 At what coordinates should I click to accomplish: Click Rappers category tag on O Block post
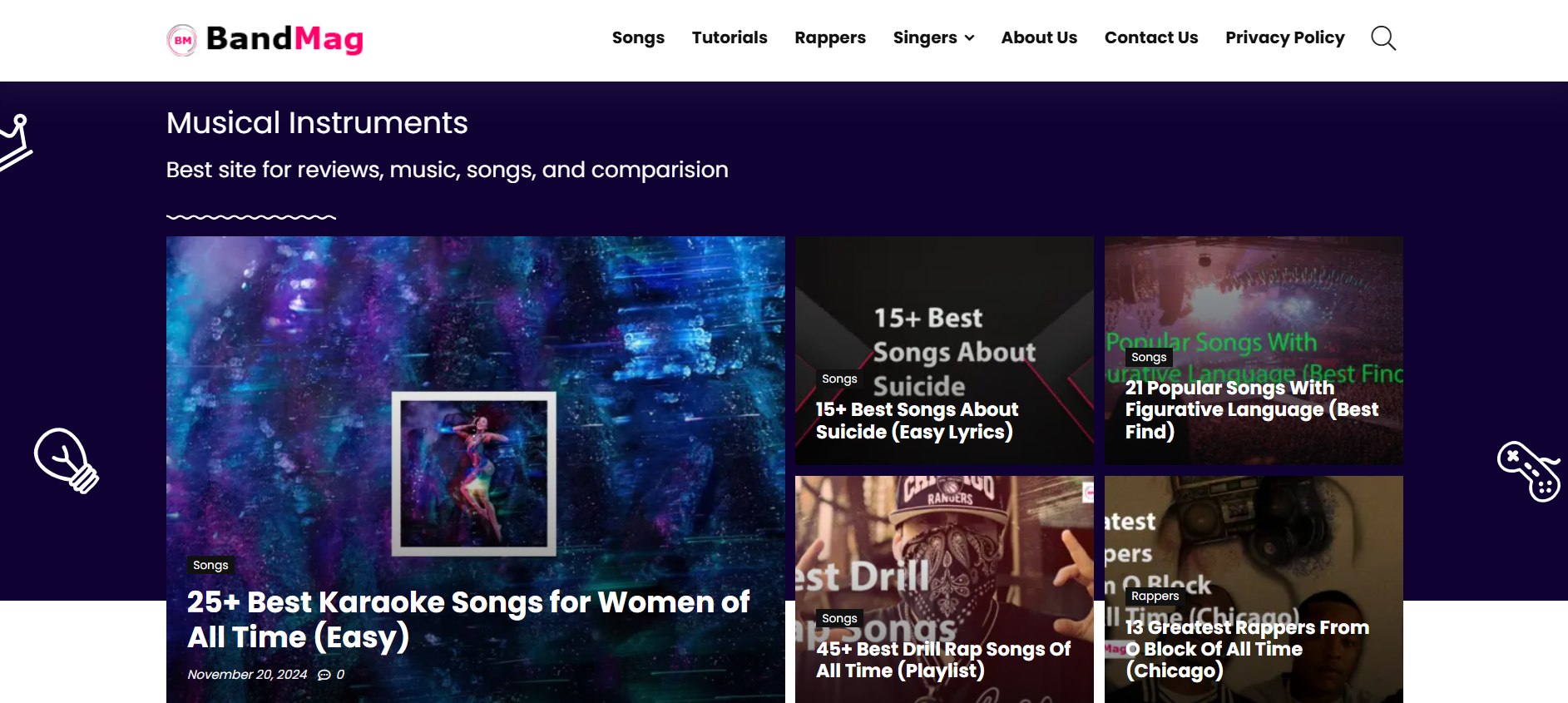[1155, 597]
